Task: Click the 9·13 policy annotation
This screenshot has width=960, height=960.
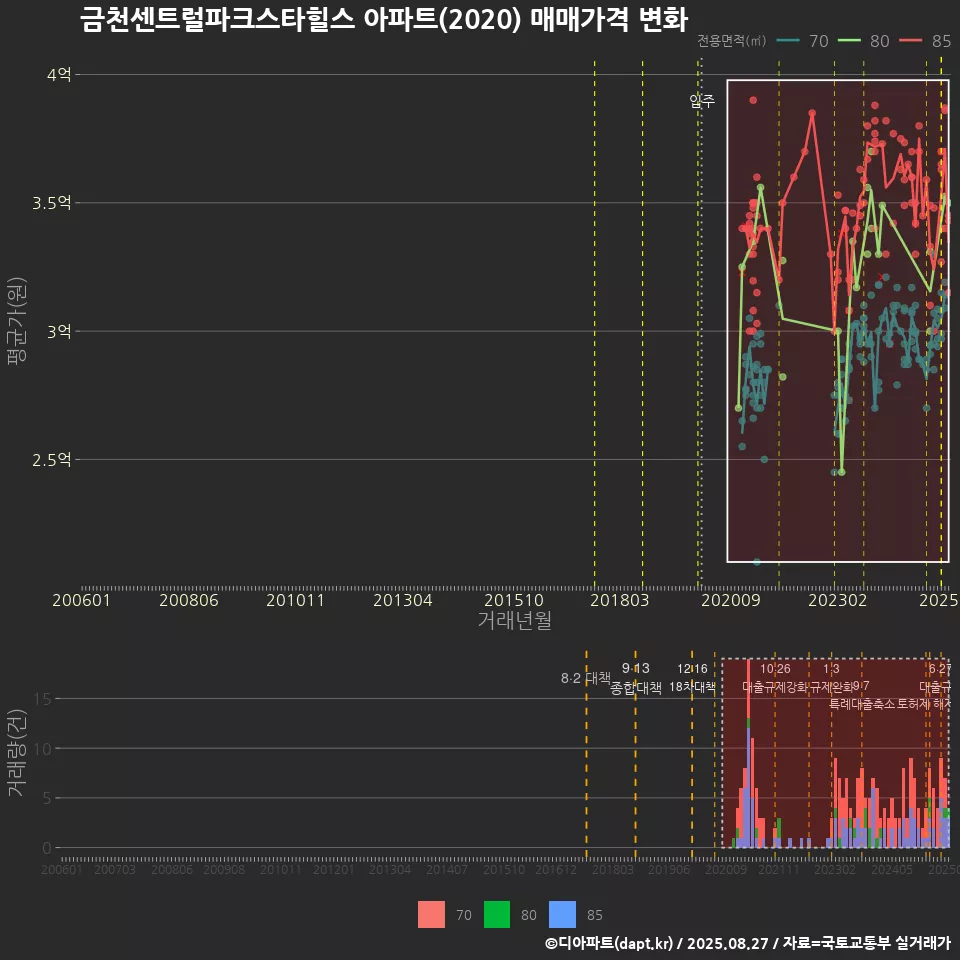Action: coord(636,668)
